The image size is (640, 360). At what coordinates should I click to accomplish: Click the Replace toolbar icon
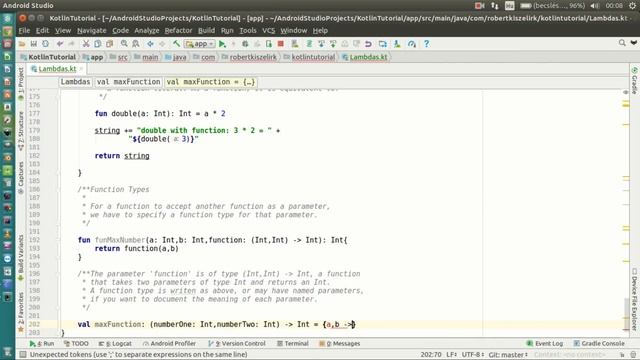click(136, 44)
